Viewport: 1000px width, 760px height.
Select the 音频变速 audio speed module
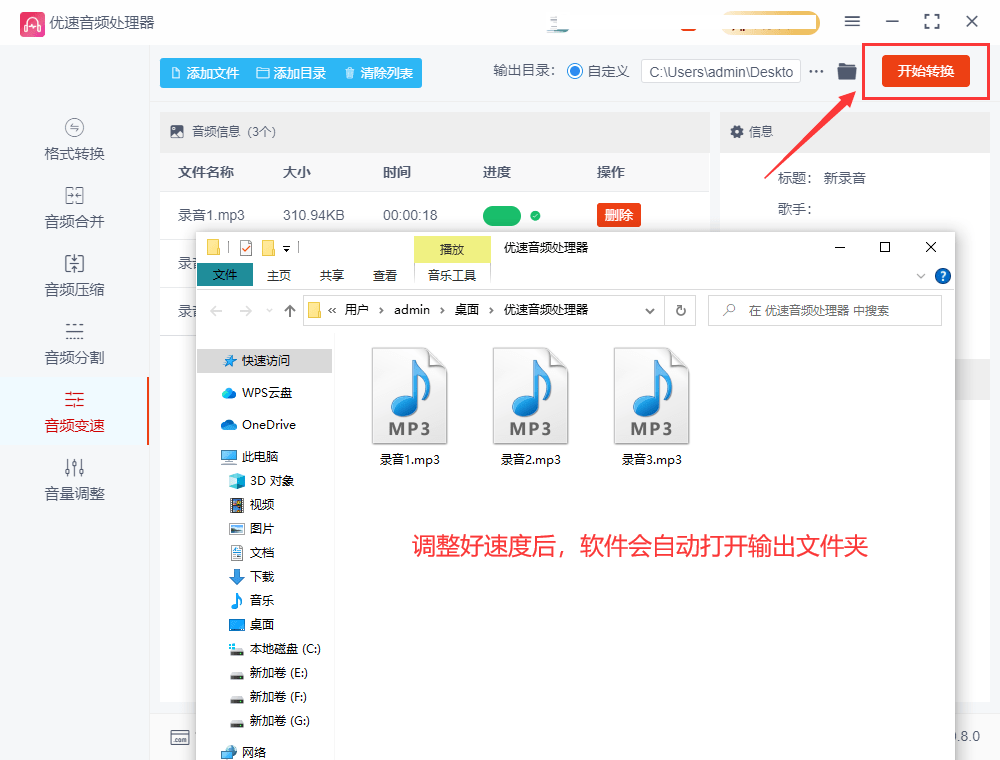[x=74, y=412]
